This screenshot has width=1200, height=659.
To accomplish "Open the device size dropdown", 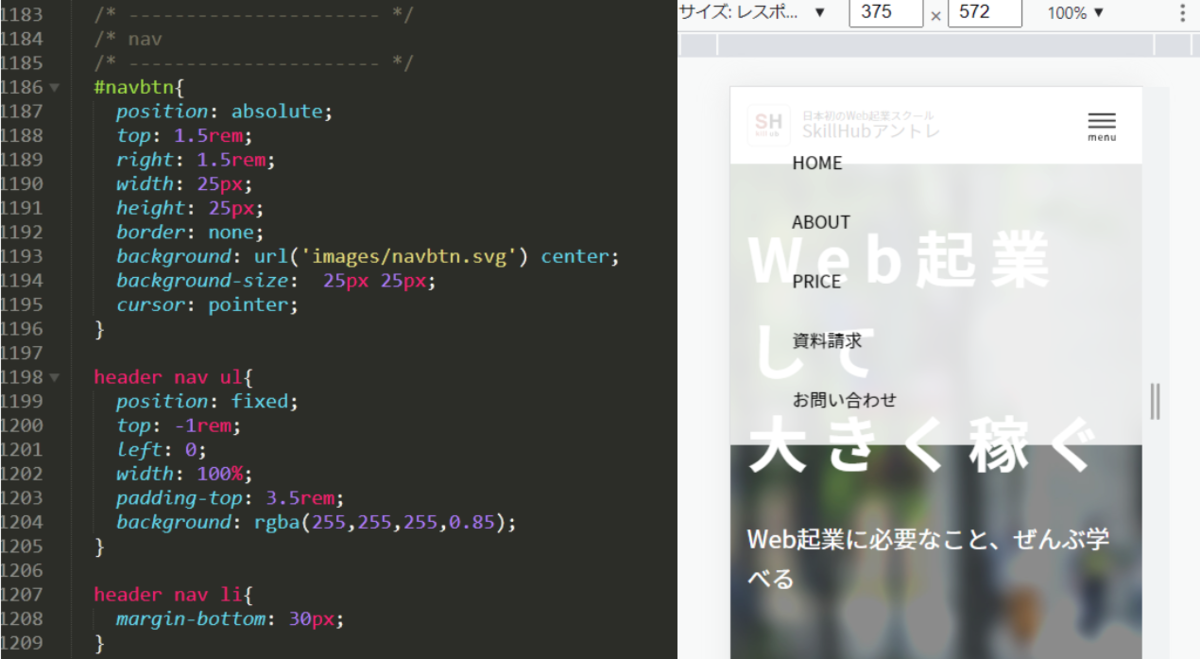I will pos(753,12).
